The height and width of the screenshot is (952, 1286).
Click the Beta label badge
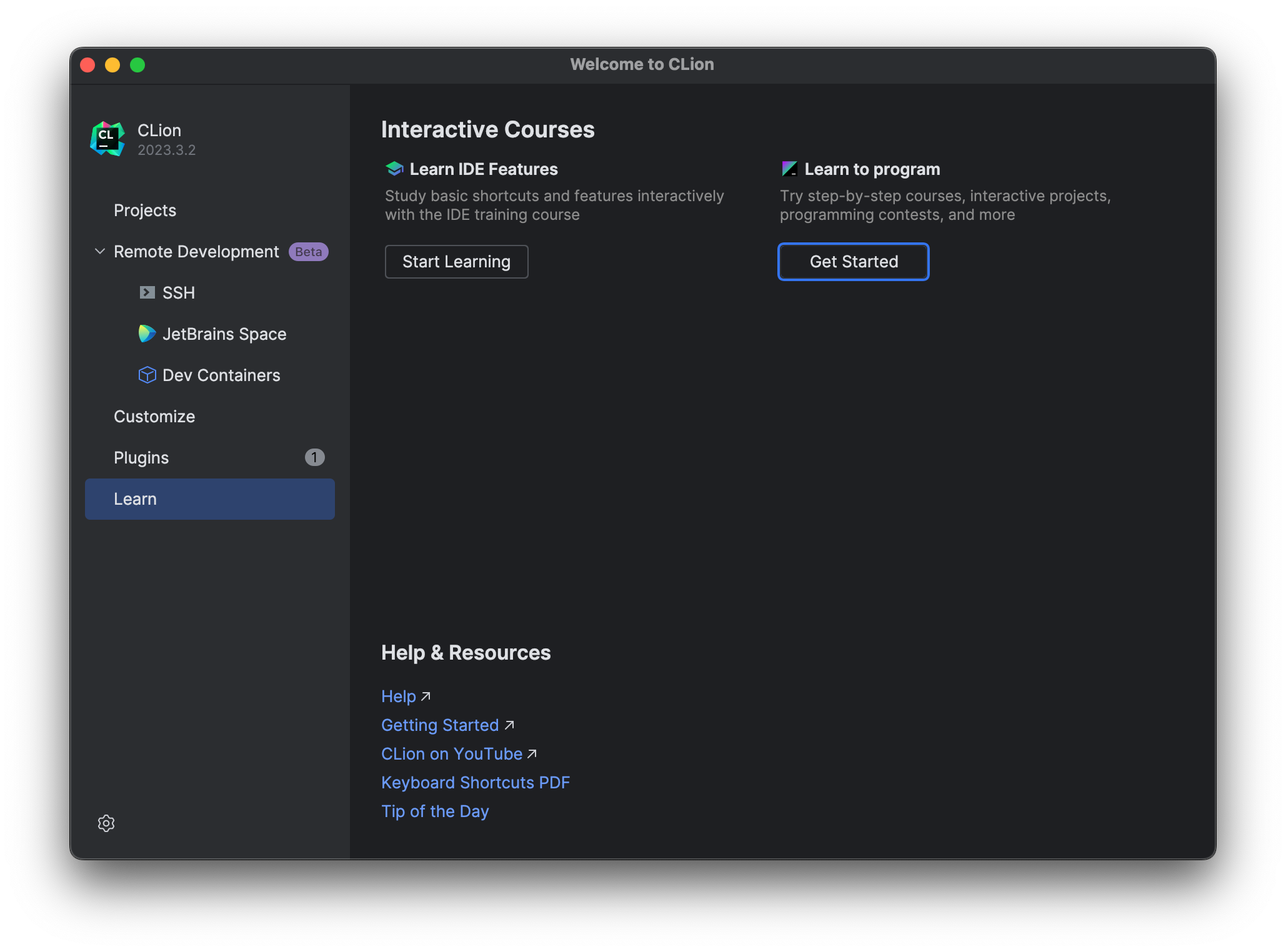(309, 252)
